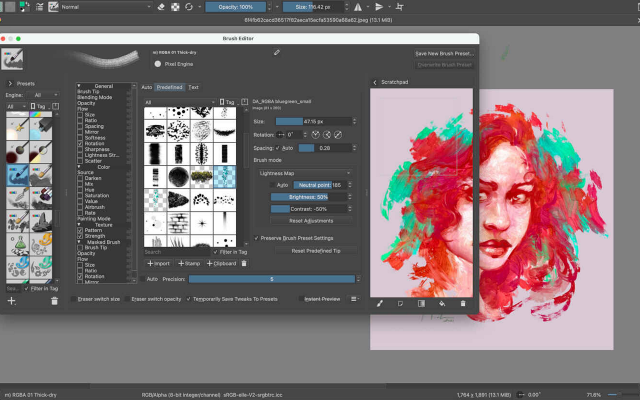Toggle Preserve Alpha checker icon
The image size is (640, 400).
pyautogui.click(x=175, y=7)
